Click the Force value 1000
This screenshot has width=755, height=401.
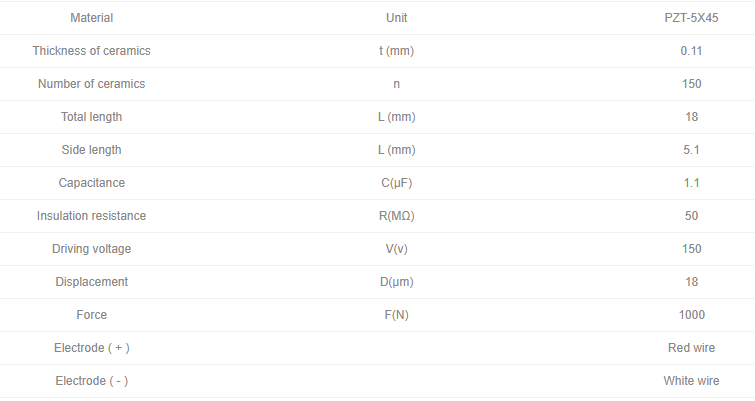[x=691, y=315]
